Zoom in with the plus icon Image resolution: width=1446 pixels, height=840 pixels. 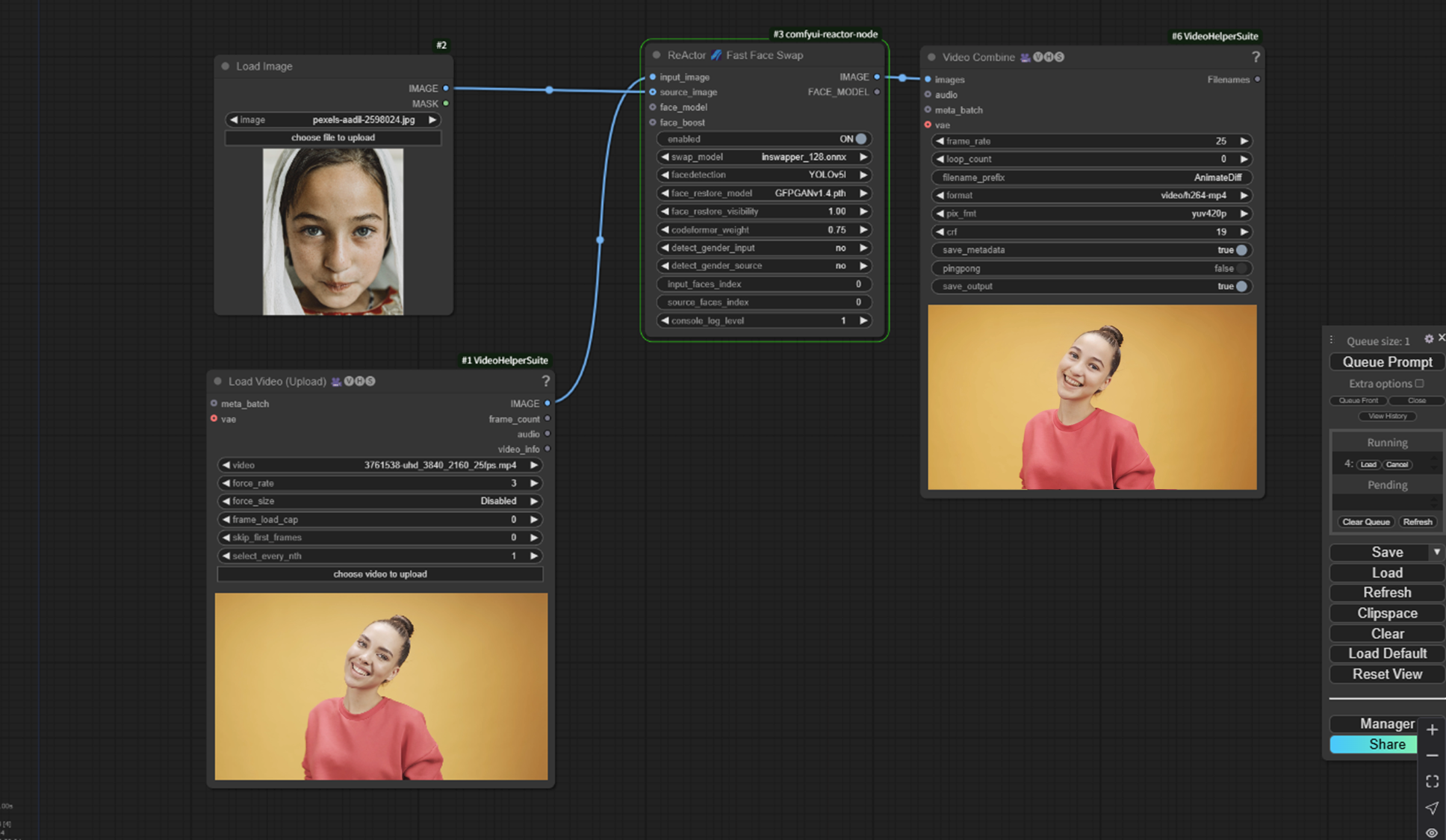(x=1432, y=730)
